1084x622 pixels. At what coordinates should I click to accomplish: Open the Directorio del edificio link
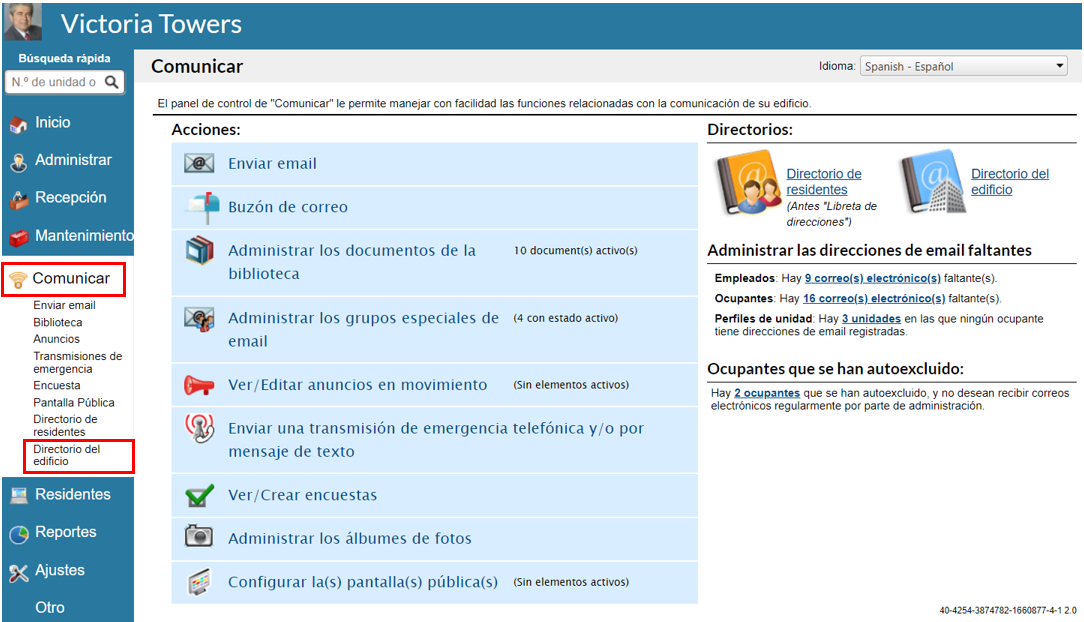click(x=1009, y=182)
